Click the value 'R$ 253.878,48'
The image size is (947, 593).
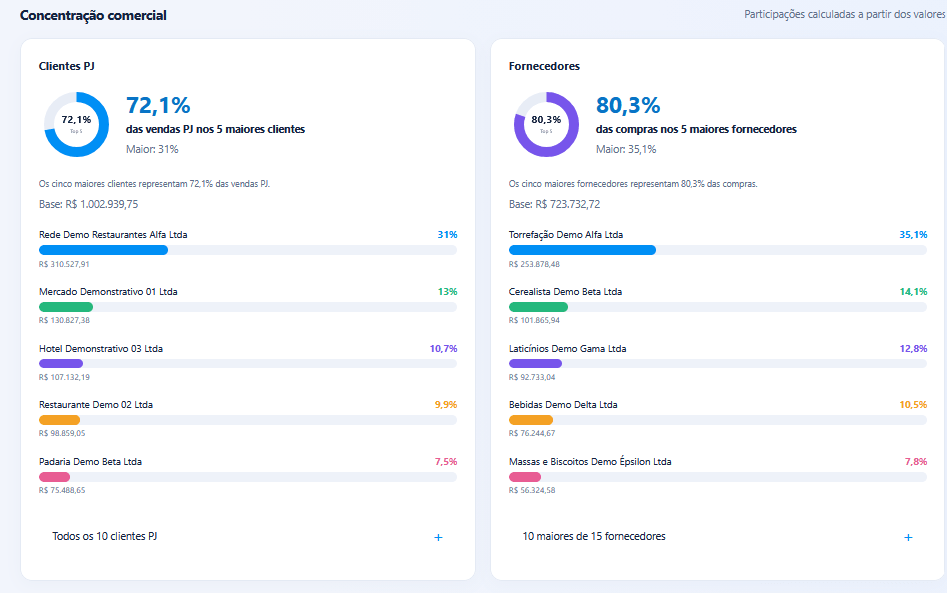pyautogui.click(x=534, y=264)
